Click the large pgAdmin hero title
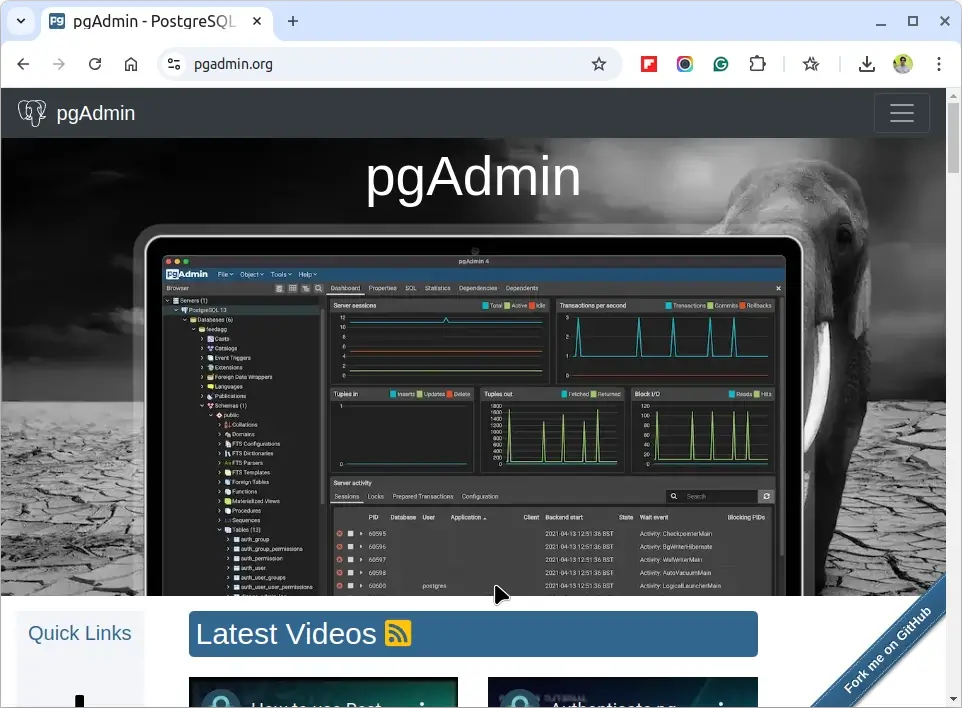This screenshot has width=962, height=708. point(473,178)
